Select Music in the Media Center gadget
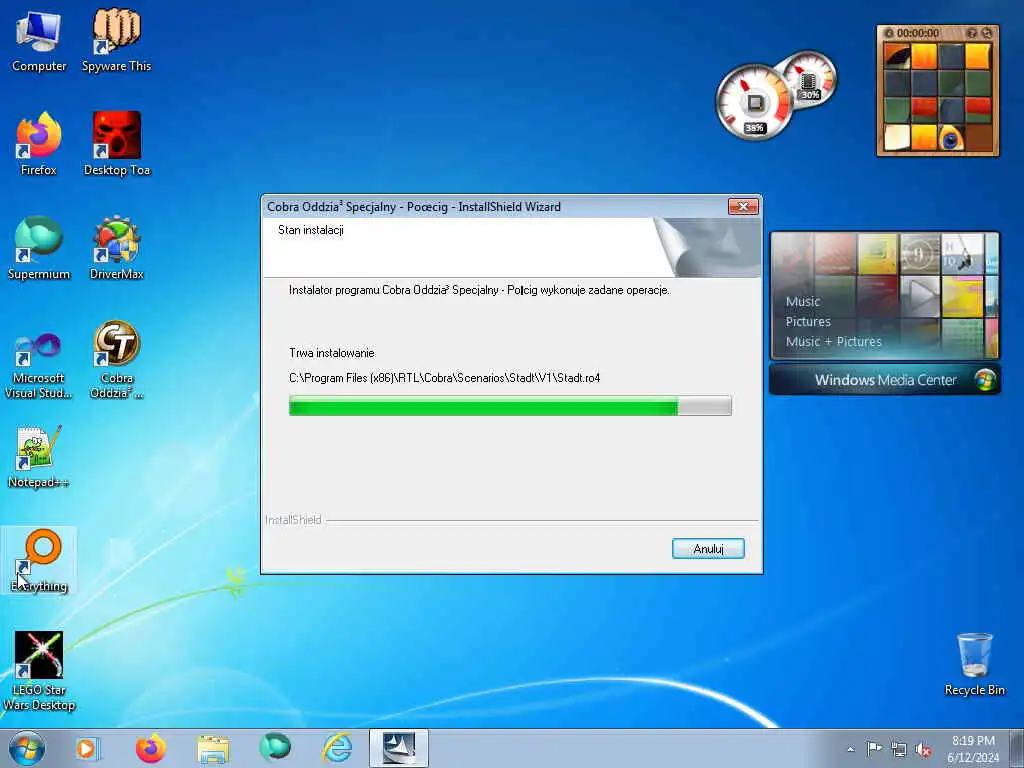Screen dimensions: 1024x768 [x=803, y=302]
